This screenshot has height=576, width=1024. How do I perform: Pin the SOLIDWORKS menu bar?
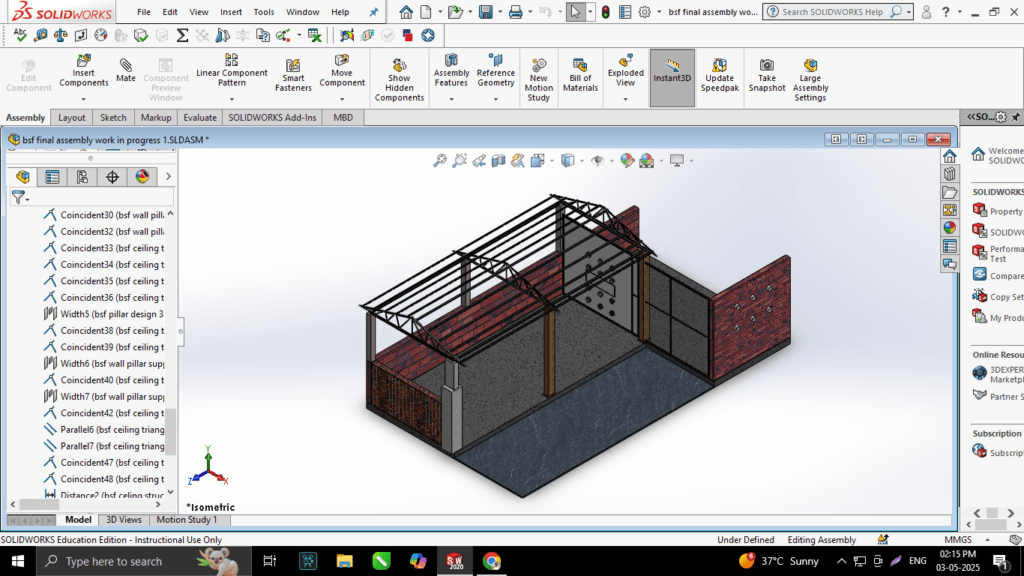374,12
